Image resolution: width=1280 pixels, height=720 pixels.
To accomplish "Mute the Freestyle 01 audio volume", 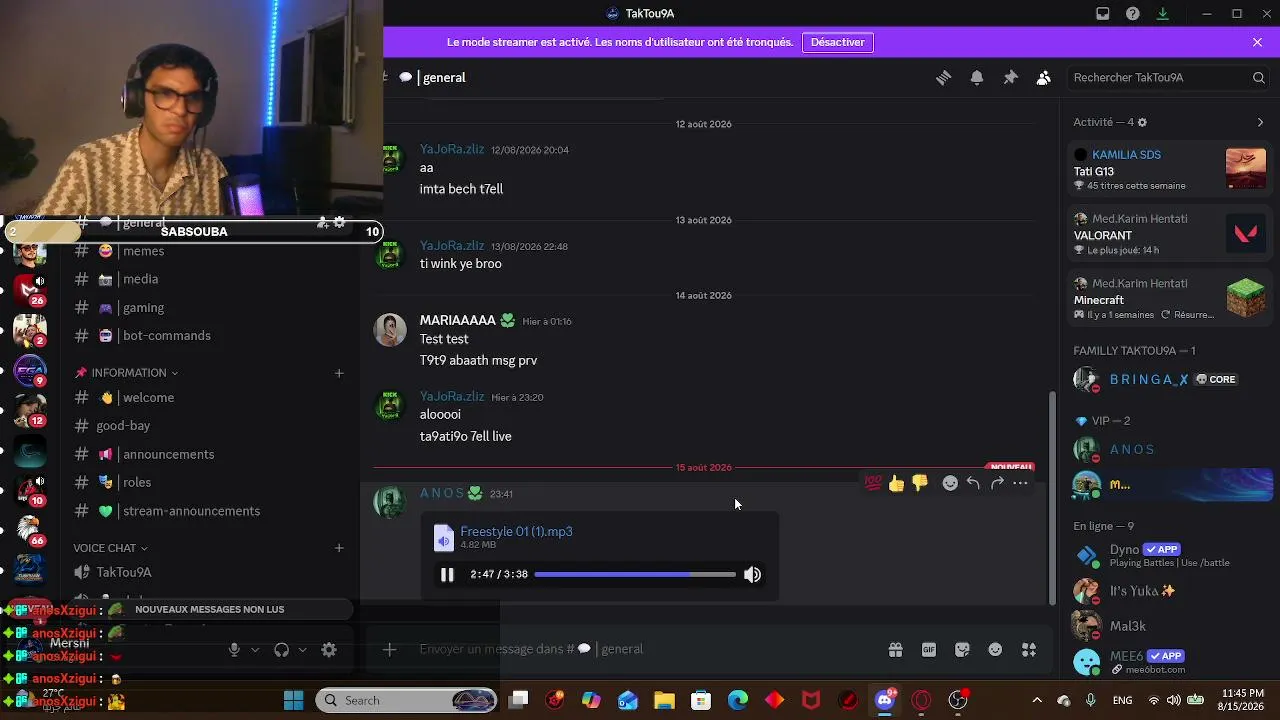I will (752, 575).
